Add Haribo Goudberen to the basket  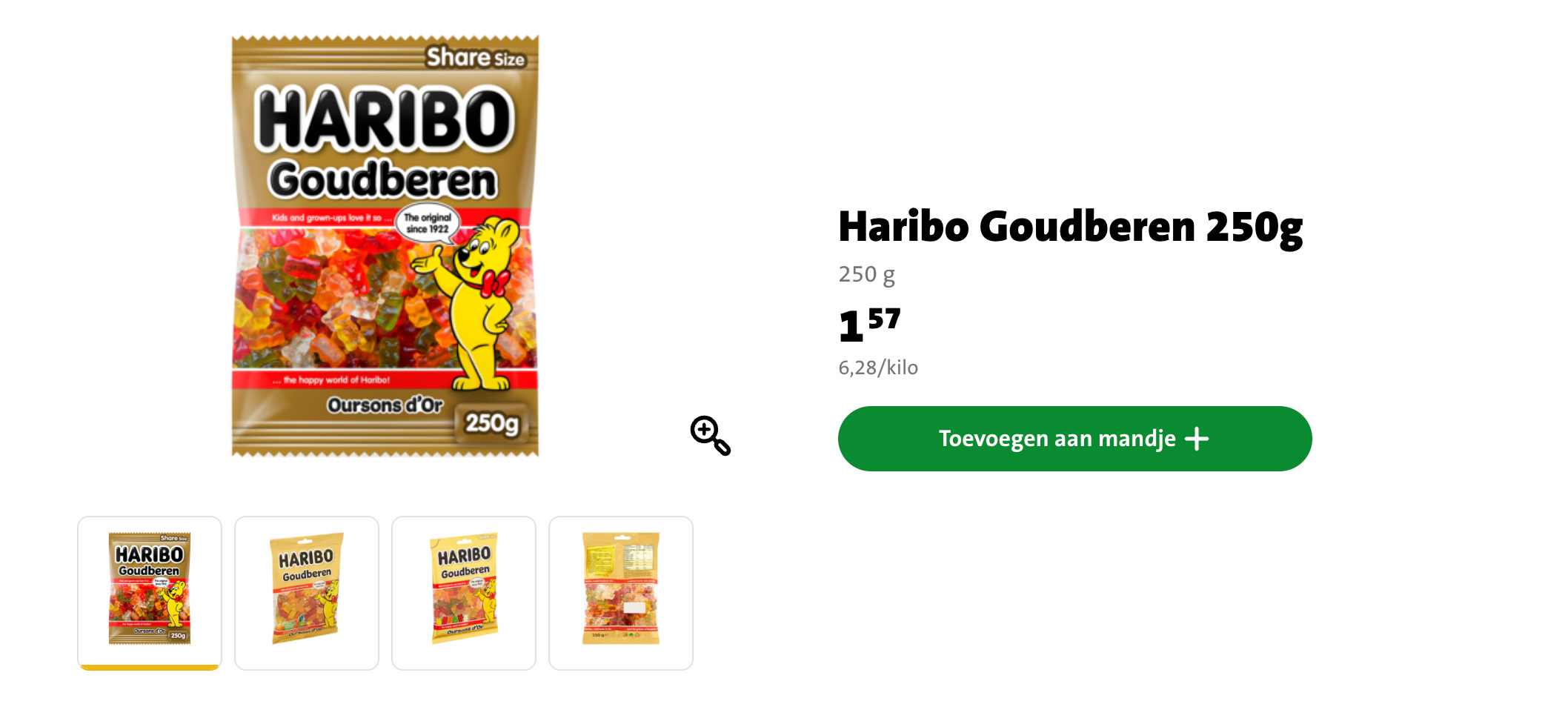coord(1074,439)
